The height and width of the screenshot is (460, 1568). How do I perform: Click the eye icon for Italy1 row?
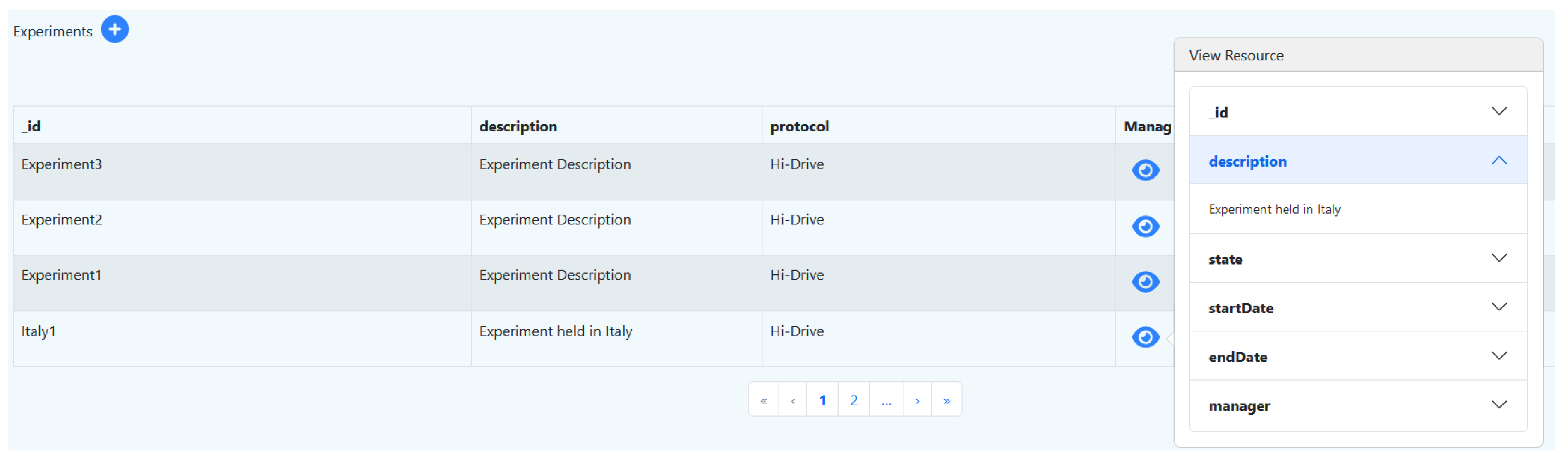point(1145,337)
